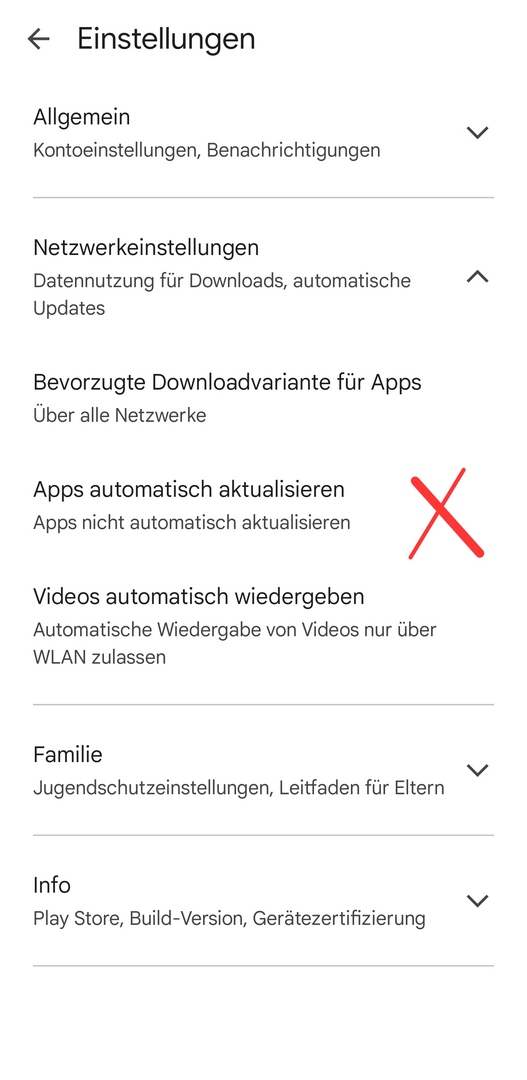The width and height of the screenshot is (527, 1080).
Task: Collapse Netzwerkeinstellungen using the up chevron
Action: [x=477, y=277]
